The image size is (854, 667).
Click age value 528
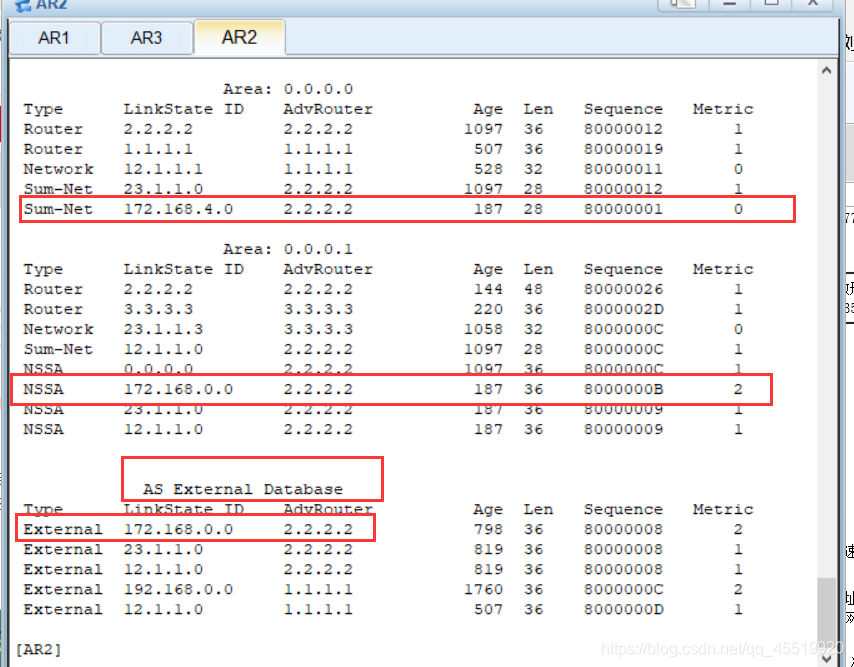[488, 169]
